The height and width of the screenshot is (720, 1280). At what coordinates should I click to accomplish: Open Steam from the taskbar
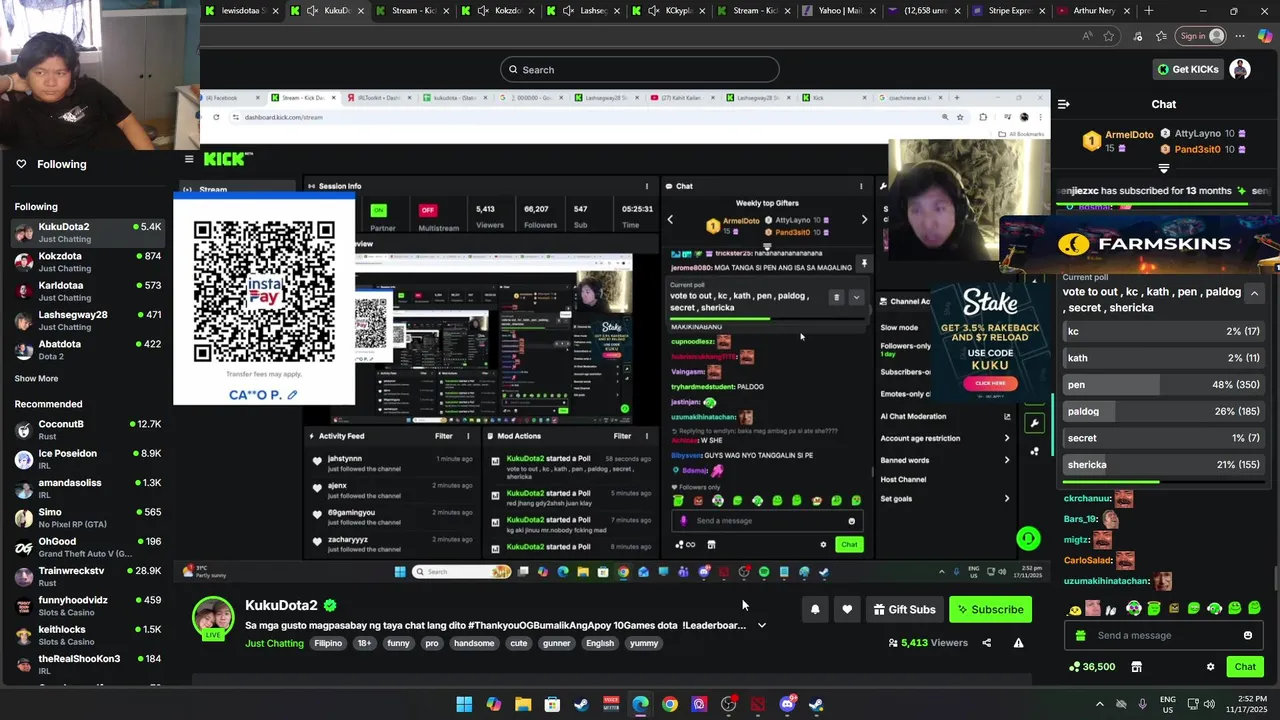[581, 704]
